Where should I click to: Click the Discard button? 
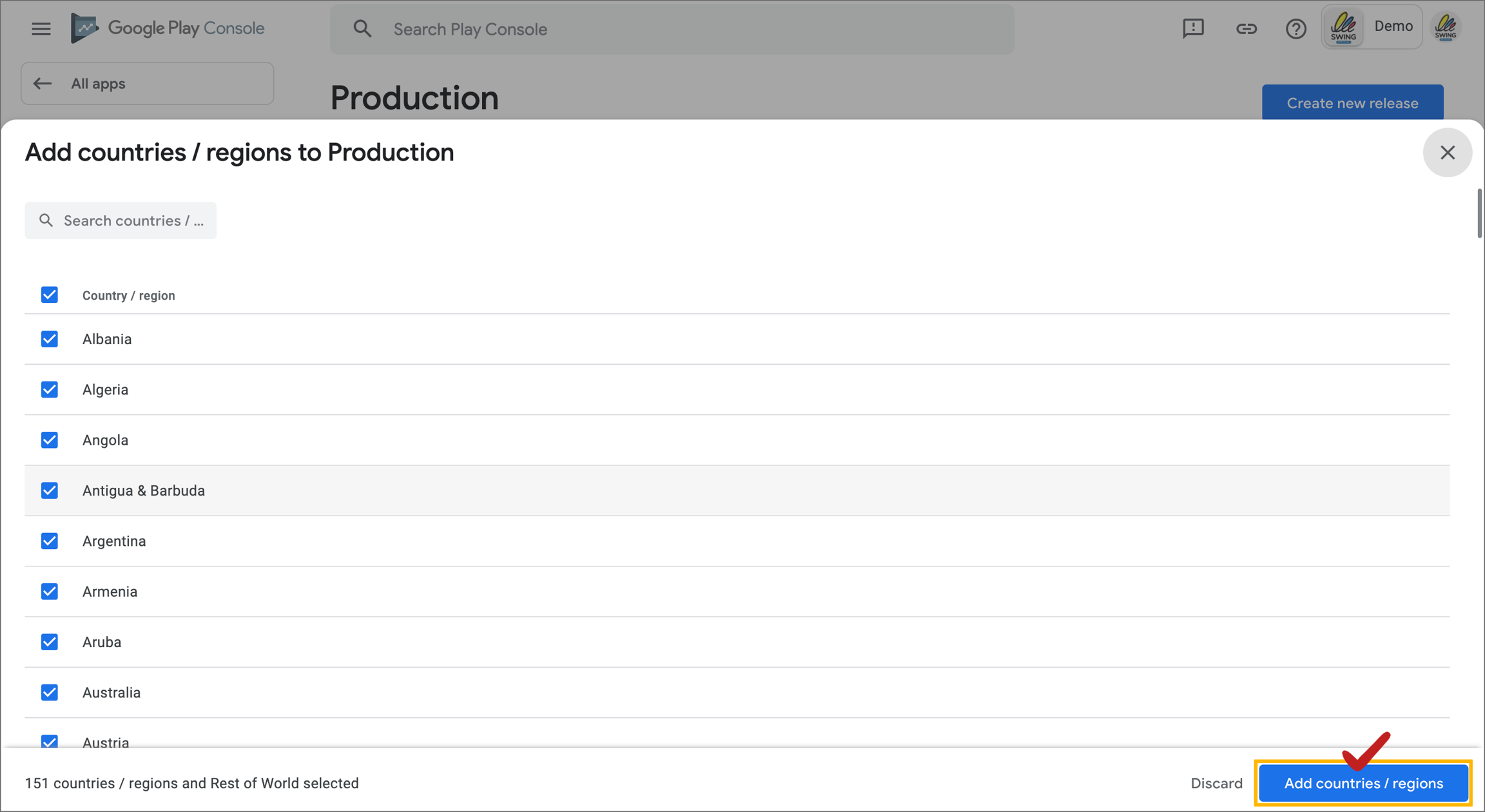(1216, 784)
